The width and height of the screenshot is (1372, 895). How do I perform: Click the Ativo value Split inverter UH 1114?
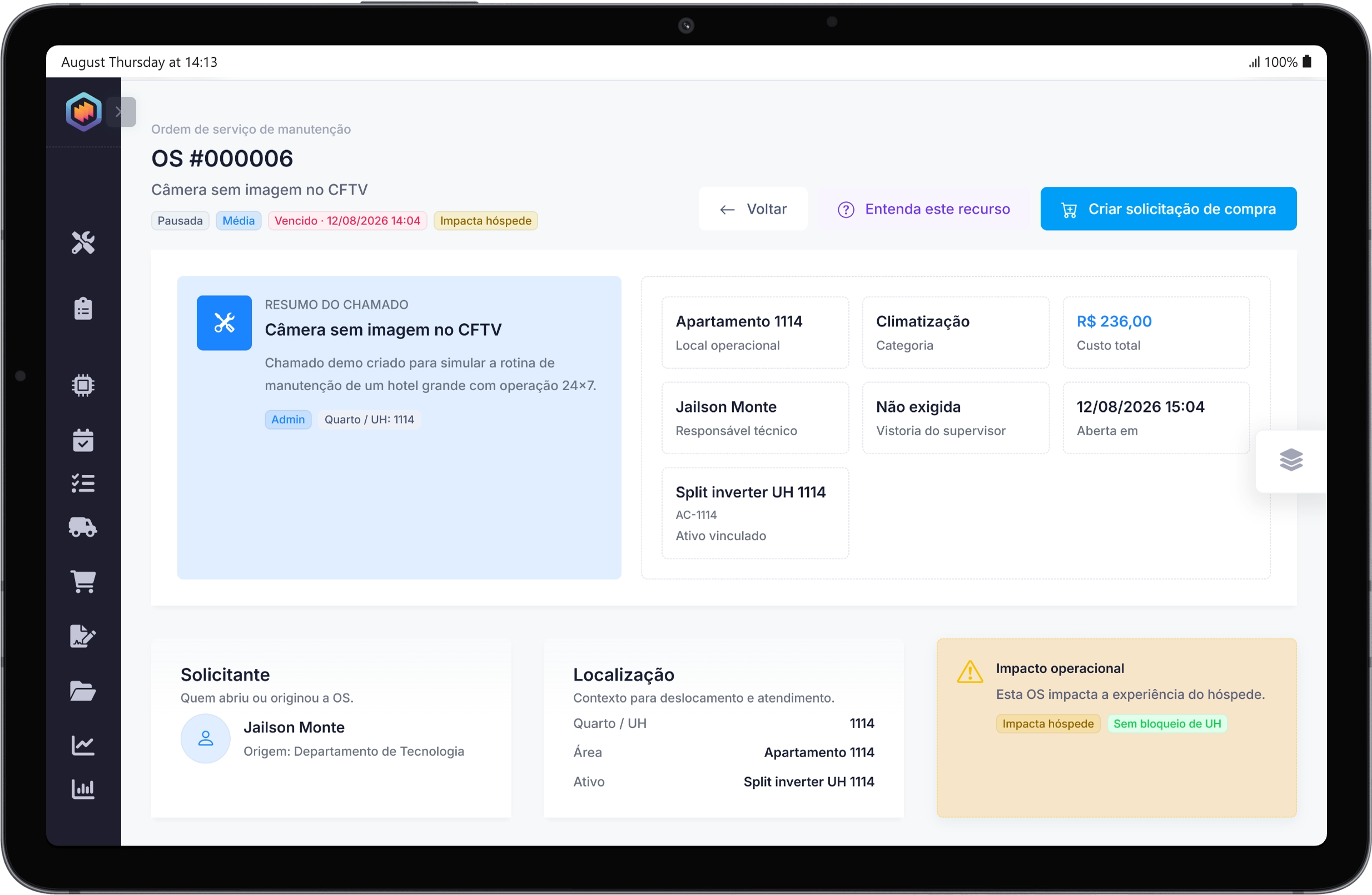coord(809,782)
